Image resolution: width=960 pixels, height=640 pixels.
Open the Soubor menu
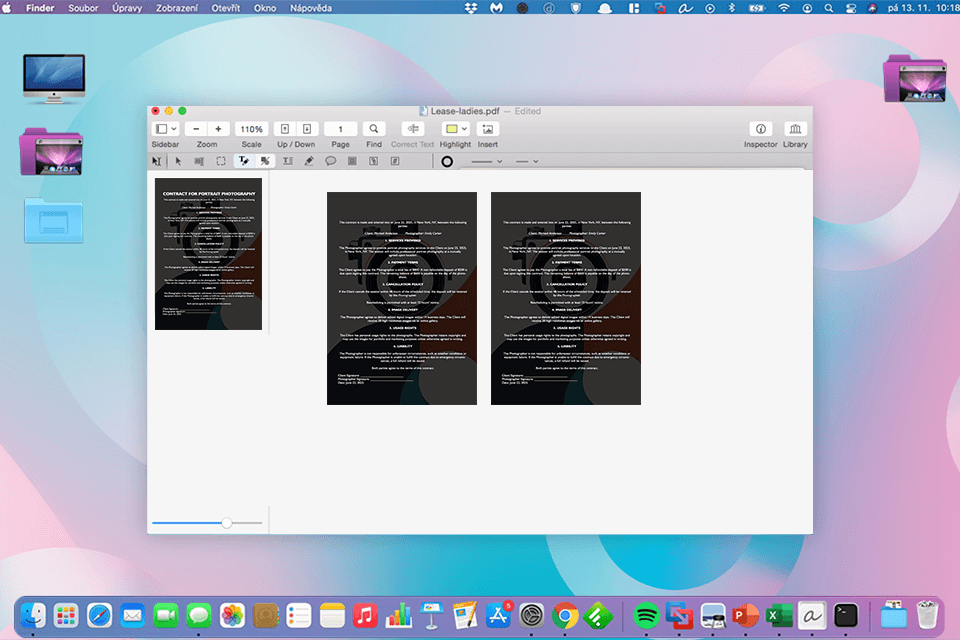pos(83,8)
